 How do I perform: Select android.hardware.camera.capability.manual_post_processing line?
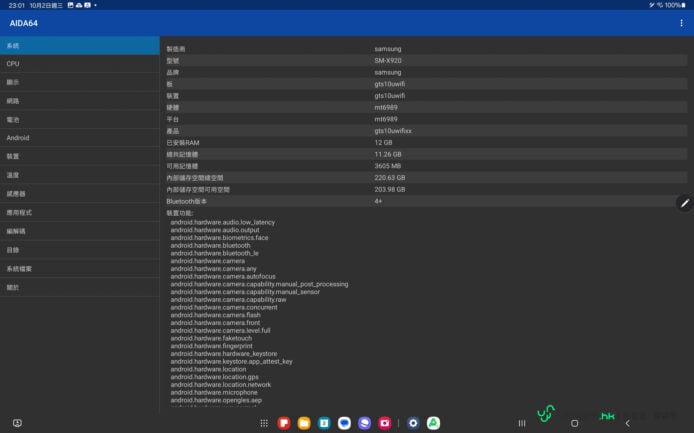tap(259, 284)
